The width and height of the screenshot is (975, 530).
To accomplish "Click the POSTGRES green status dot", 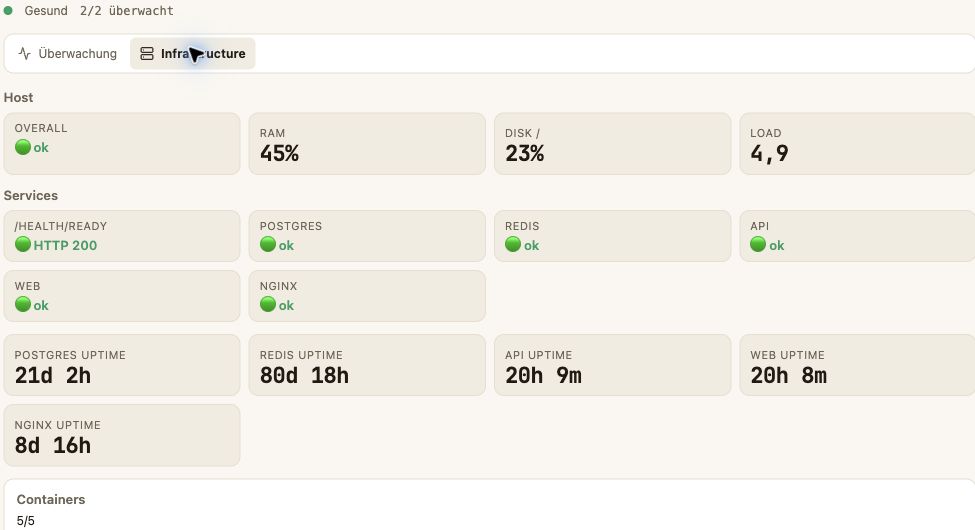I will (x=268, y=244).
